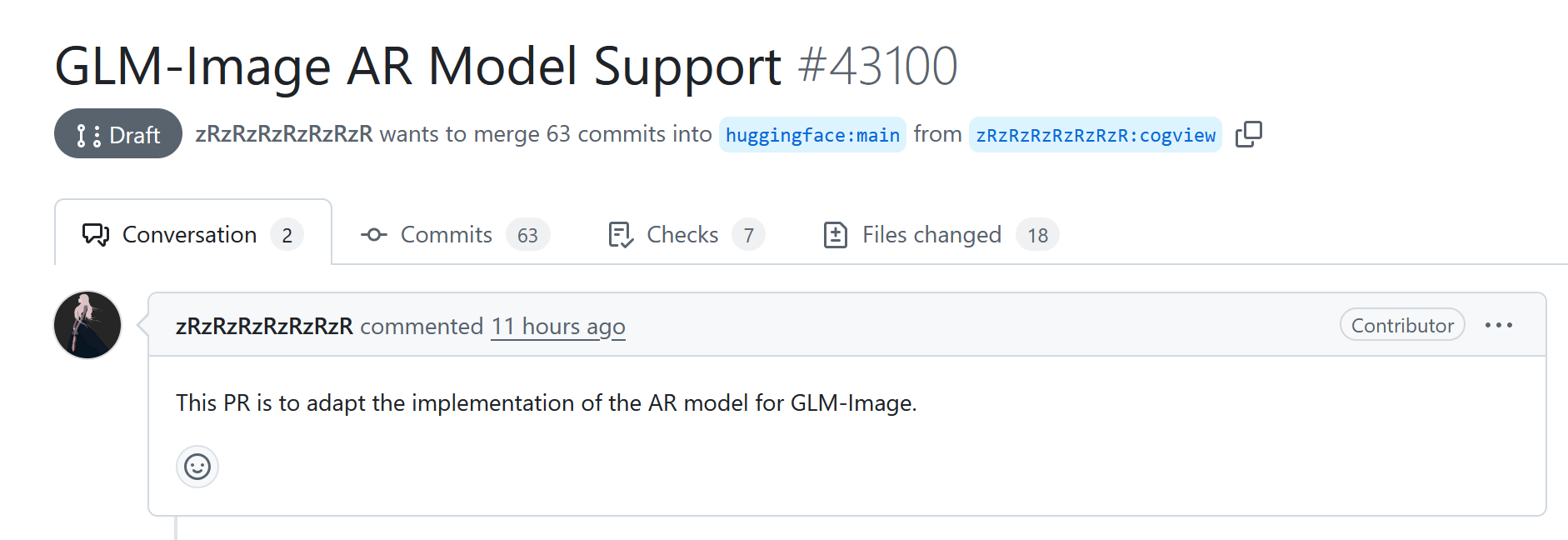Open the "11 hours ago" timestamp link
The height and width of the screenshot is (540, 1568).
557,326
